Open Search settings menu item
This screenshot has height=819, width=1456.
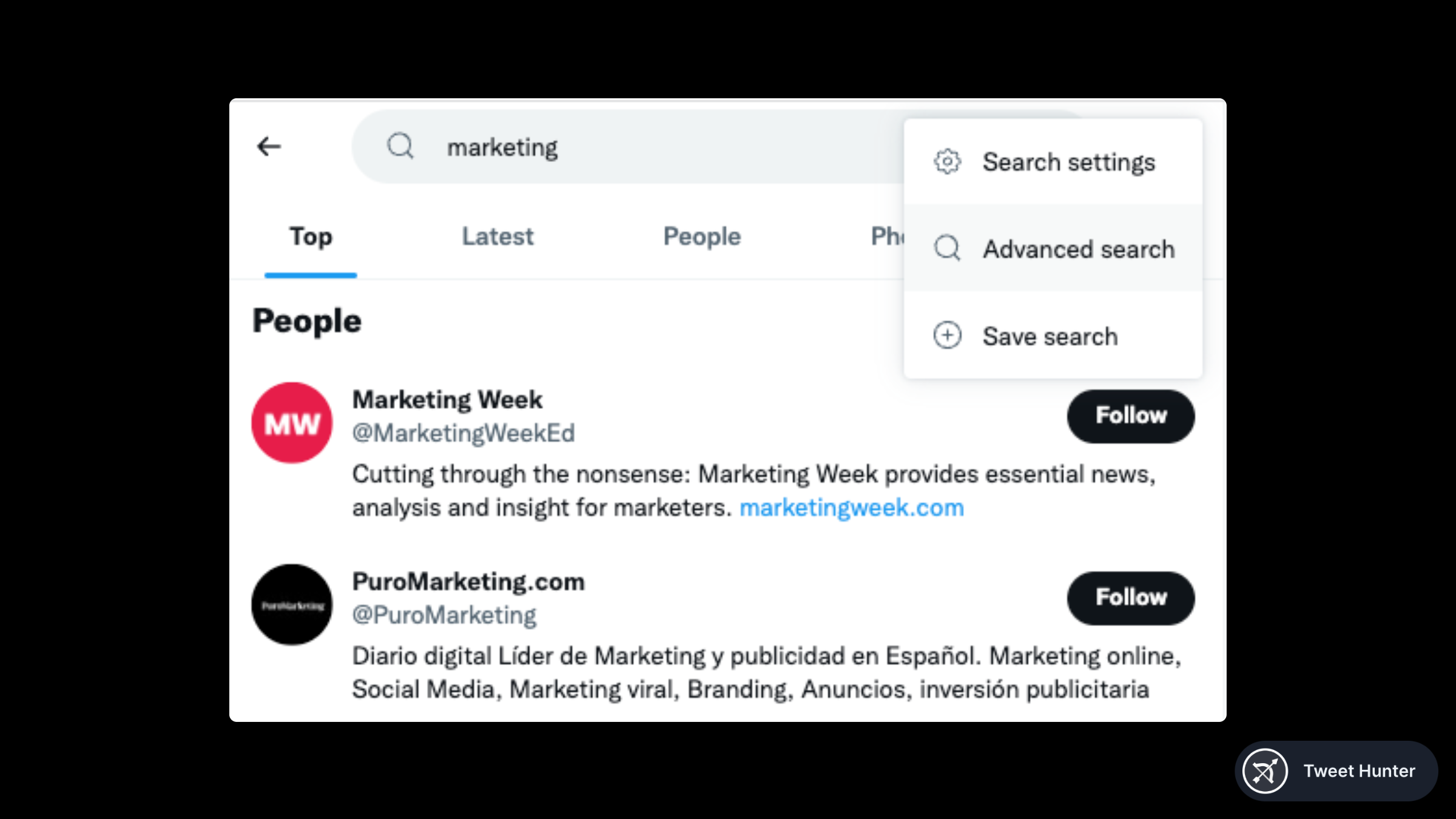coord(1068,162)
